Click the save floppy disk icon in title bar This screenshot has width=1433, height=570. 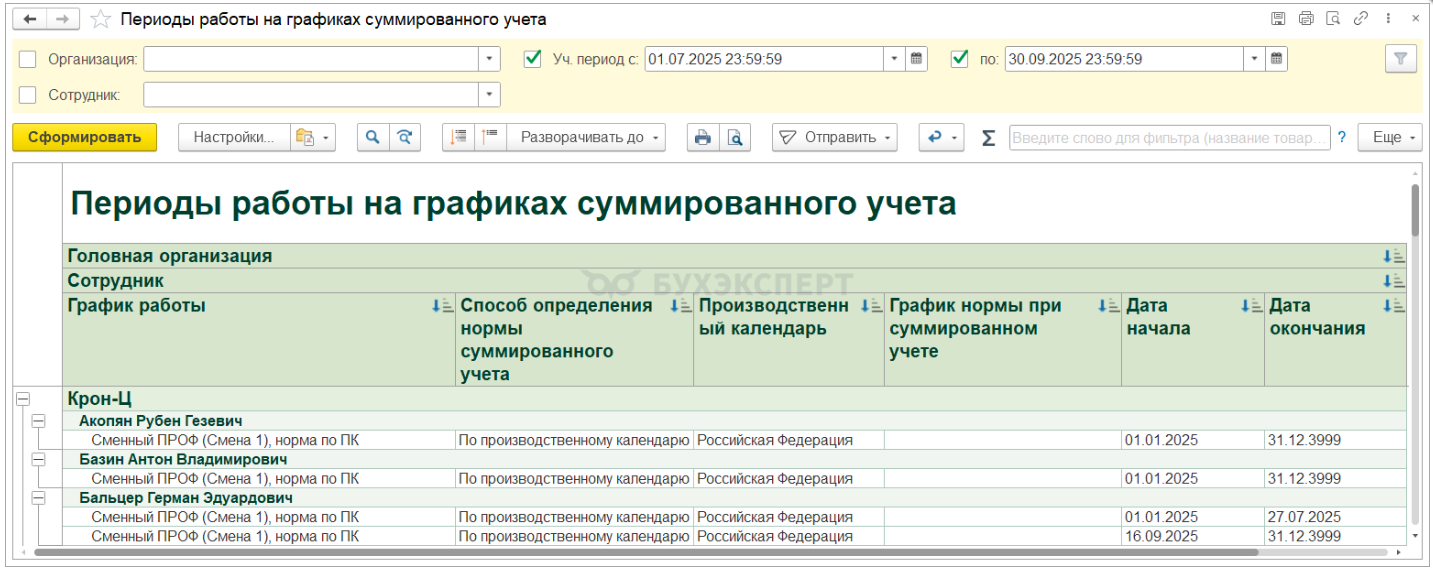click(1278, 18)
